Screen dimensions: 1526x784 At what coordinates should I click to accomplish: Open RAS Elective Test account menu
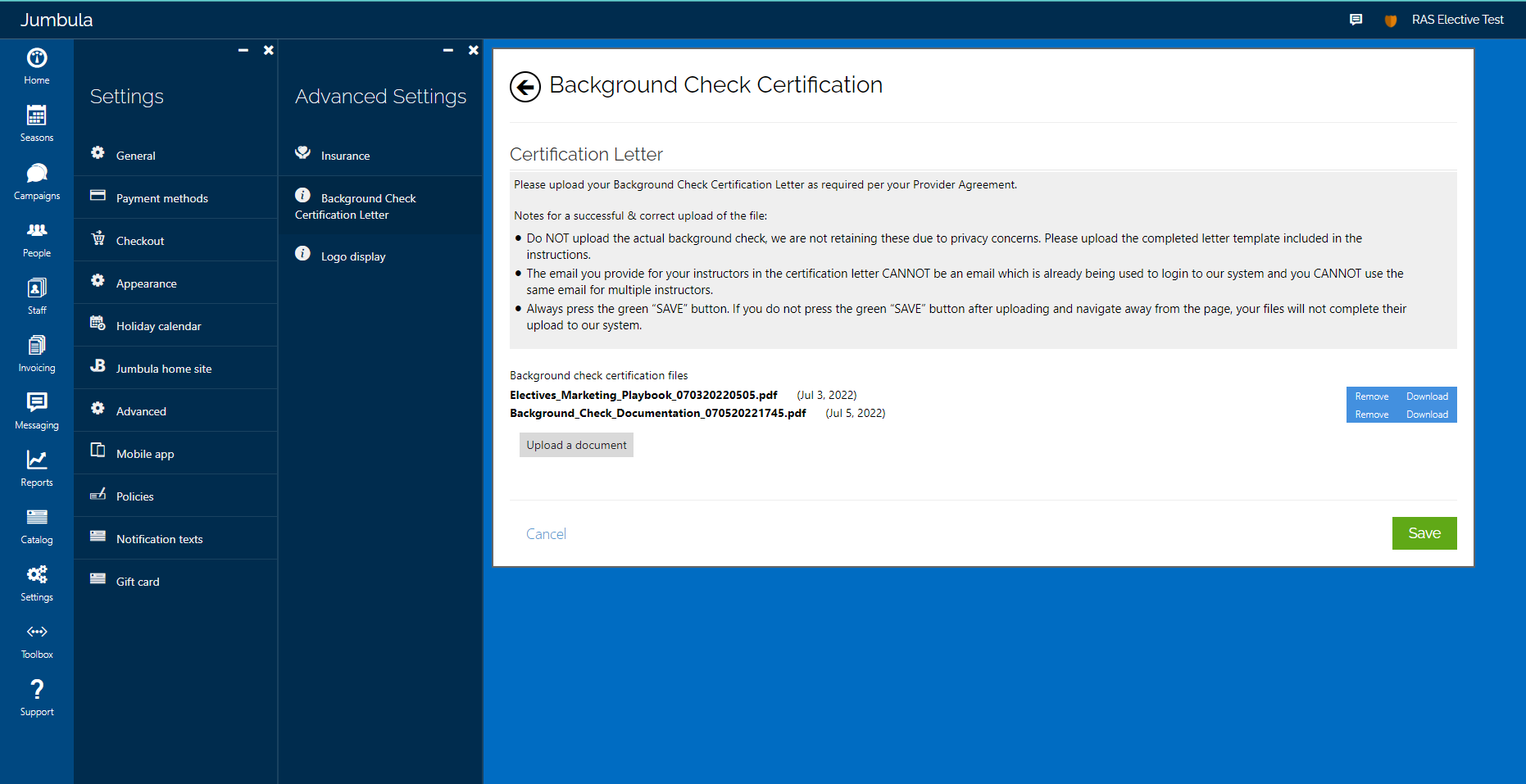1457,20
